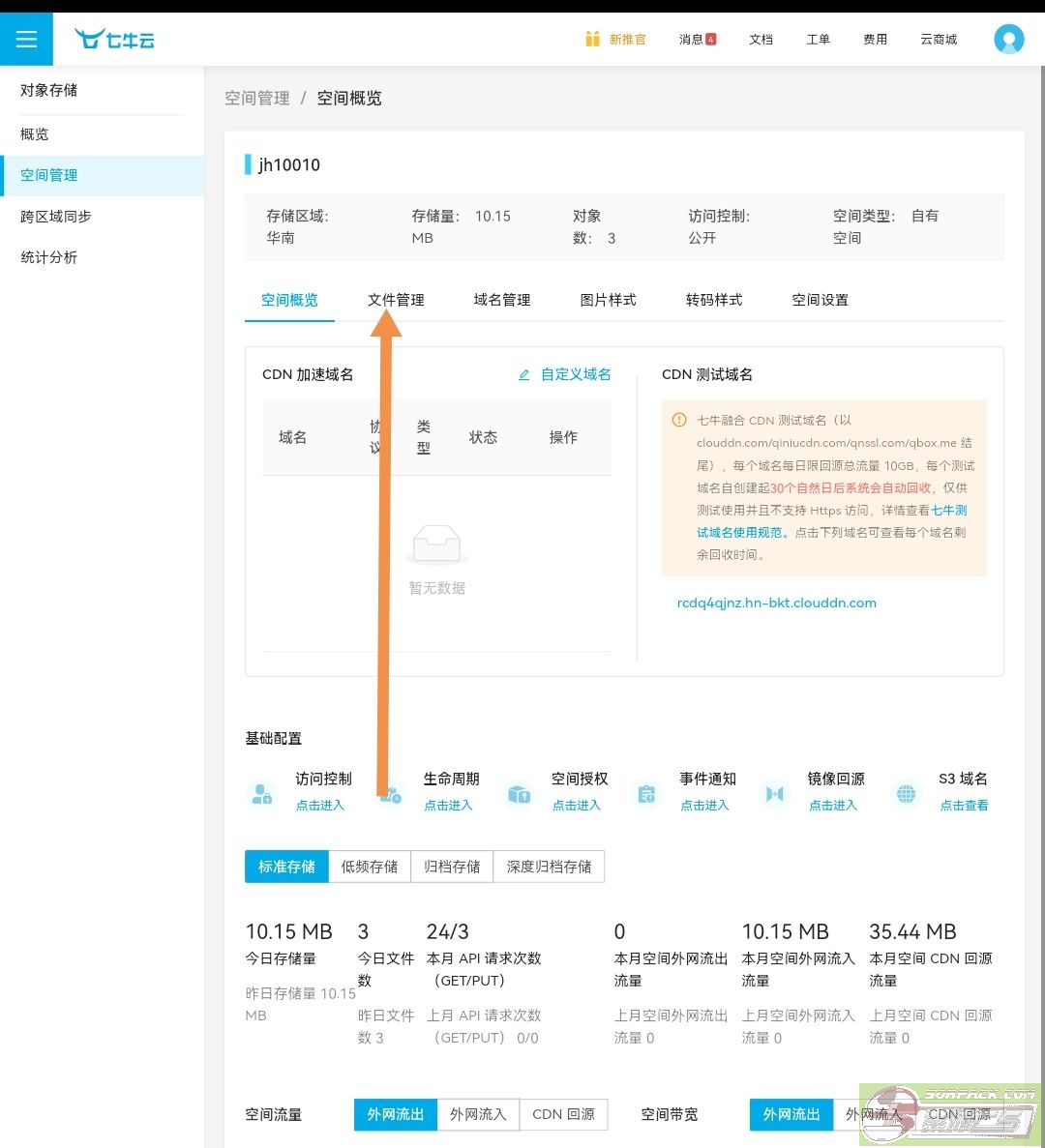This screenshot has width=1045, height=1148.
Task: Click the 自定义域名 link
Action: point(576,375)
